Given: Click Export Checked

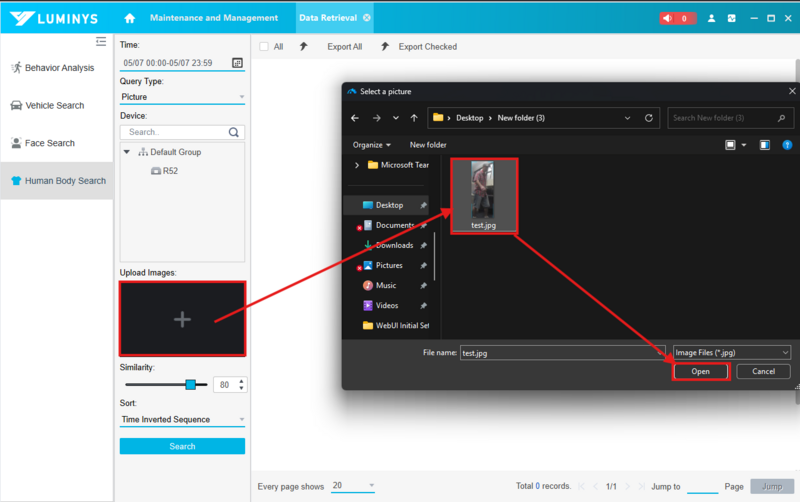Looking at the screenshot, I should [427, 46].
